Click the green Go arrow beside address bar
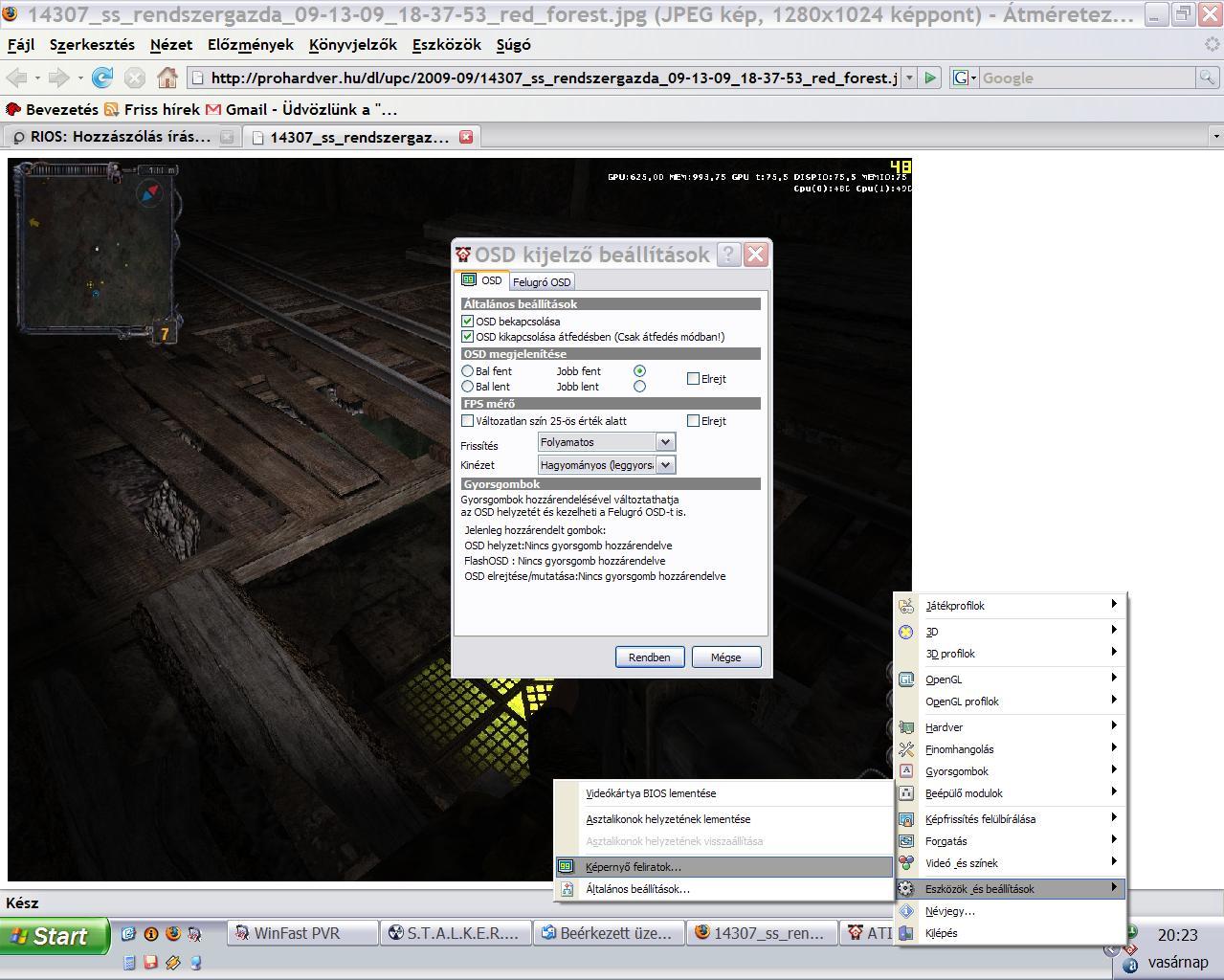The image size is (1224, 980). pos(929,78)
